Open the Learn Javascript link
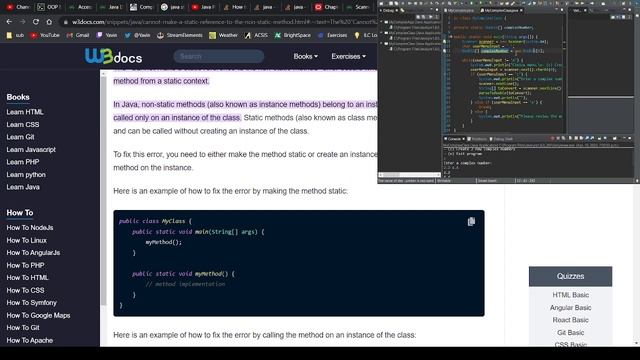Screen dimensions: 640x360 (x=31, y=149)
